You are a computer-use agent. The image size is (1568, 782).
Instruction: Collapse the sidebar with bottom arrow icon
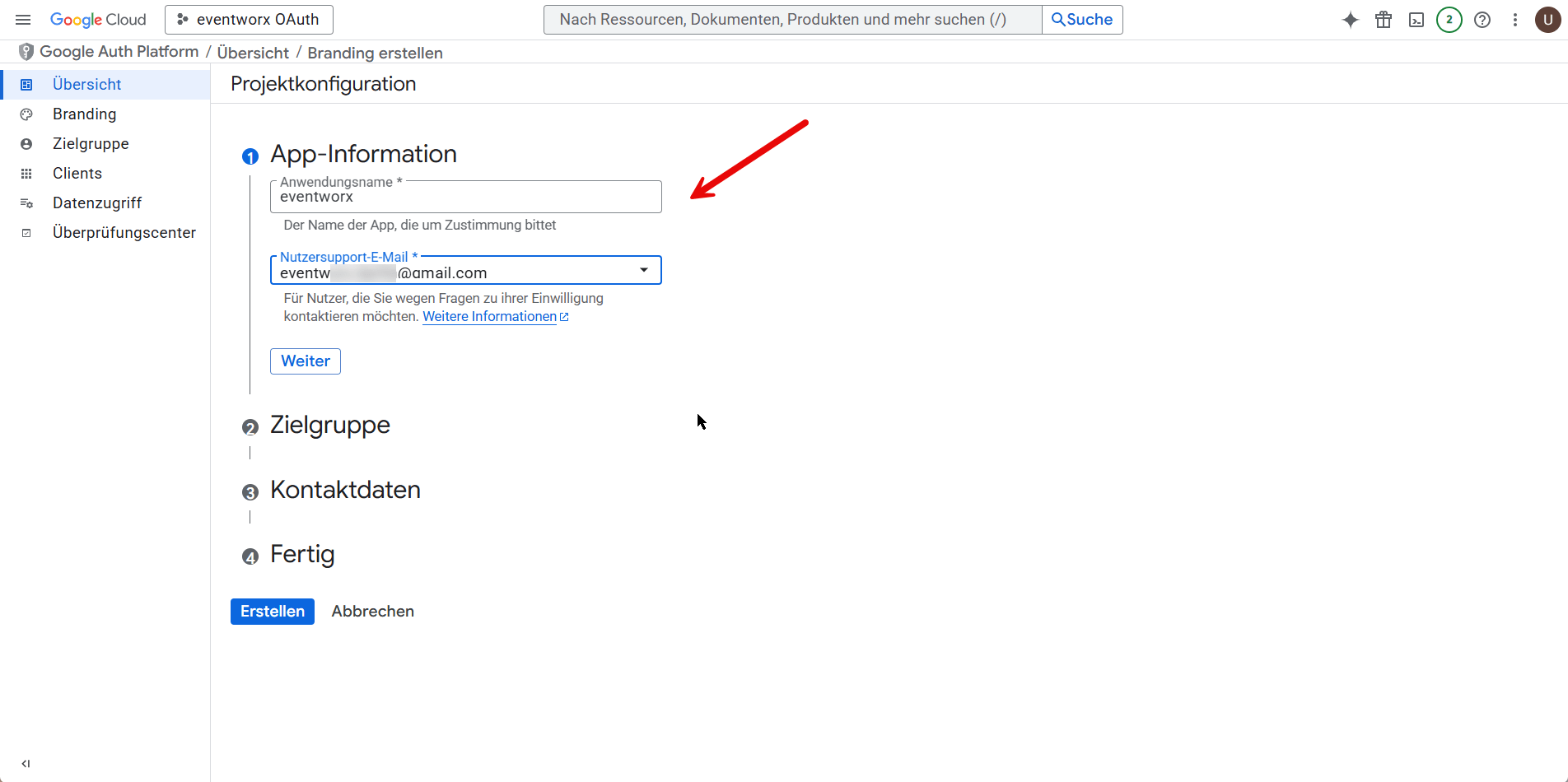(26, 764)
